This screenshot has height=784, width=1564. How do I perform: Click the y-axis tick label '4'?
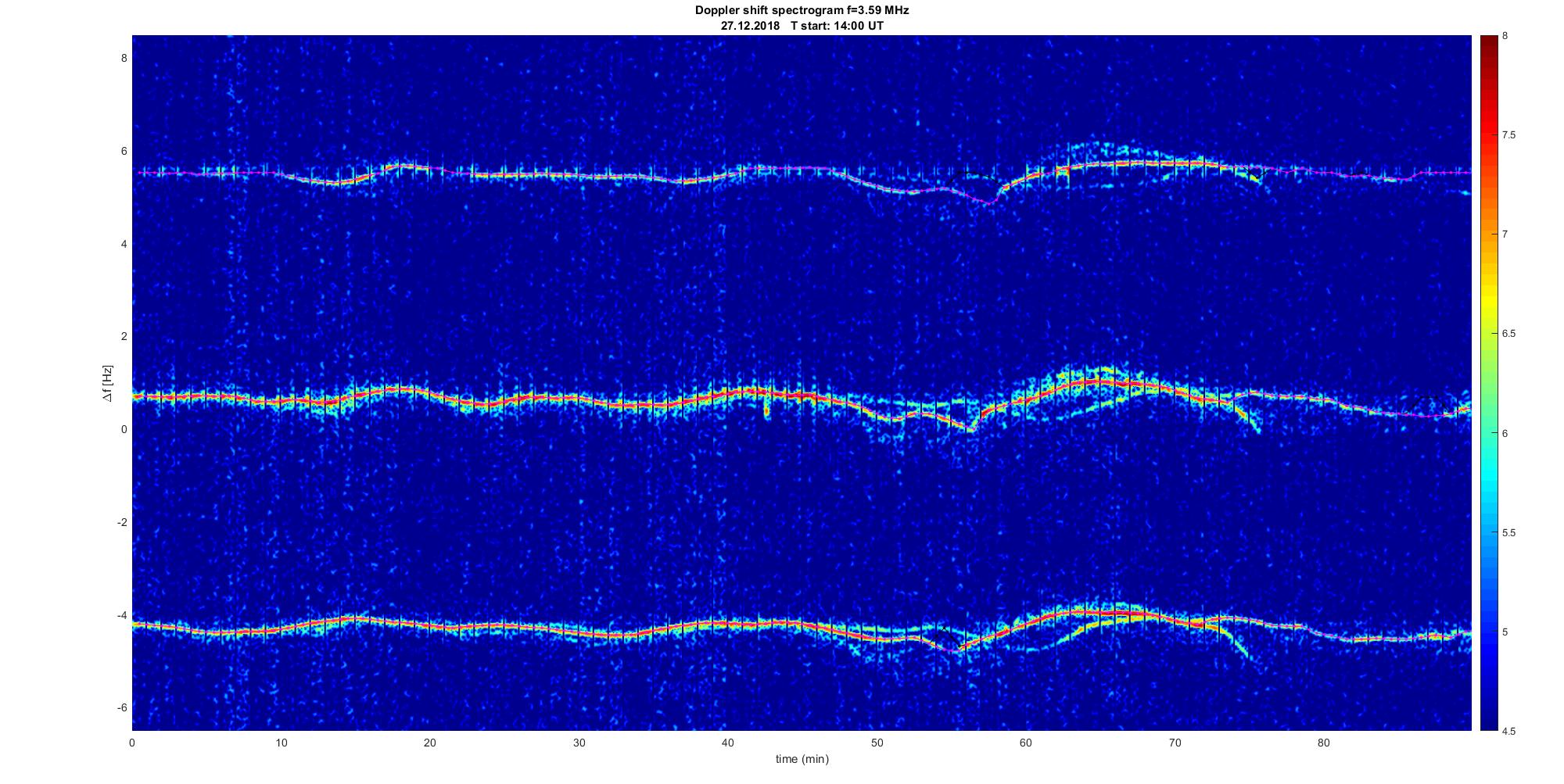(x=124, y=244)
